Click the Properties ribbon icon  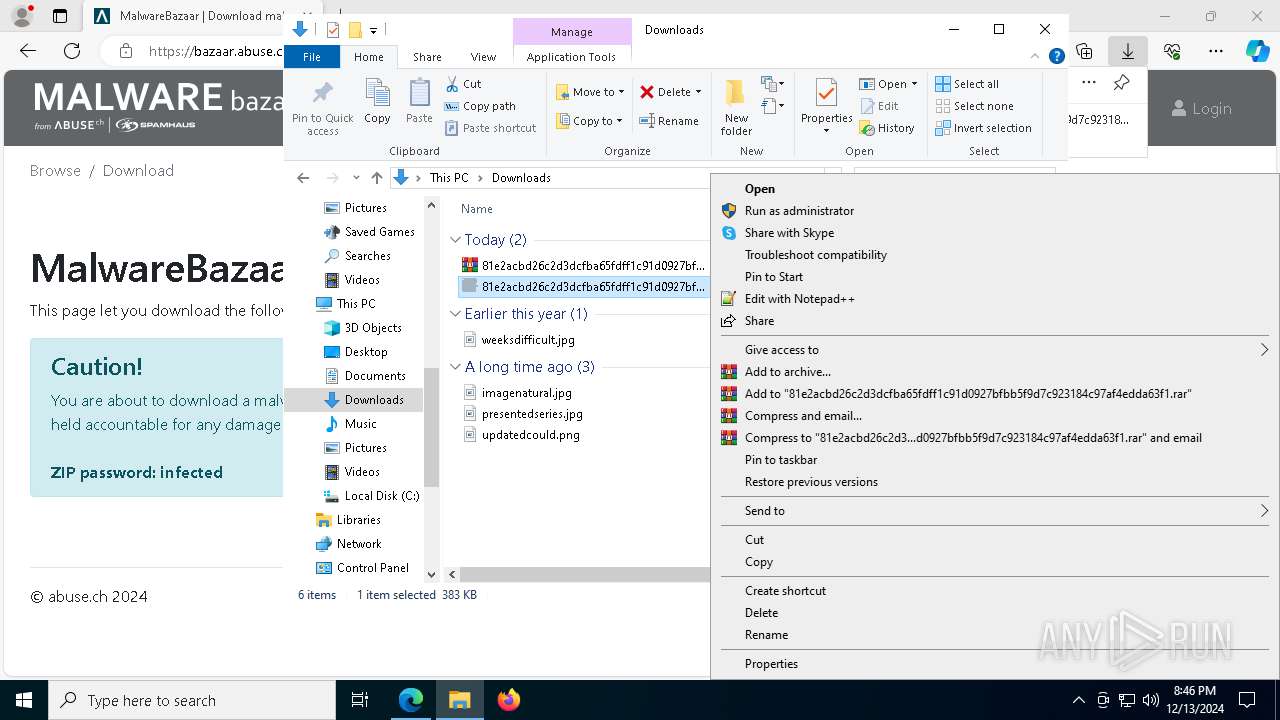coord(826,107)
